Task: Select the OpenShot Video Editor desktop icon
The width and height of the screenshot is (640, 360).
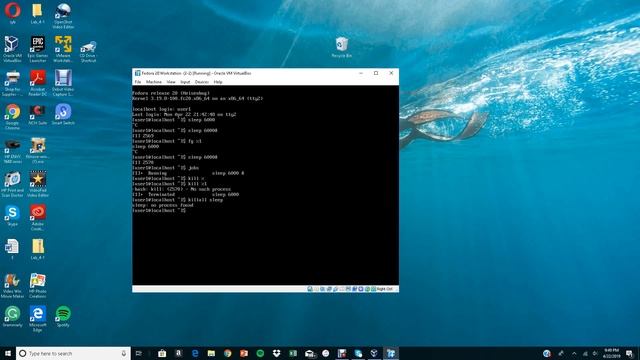Action: pos(63,16)
